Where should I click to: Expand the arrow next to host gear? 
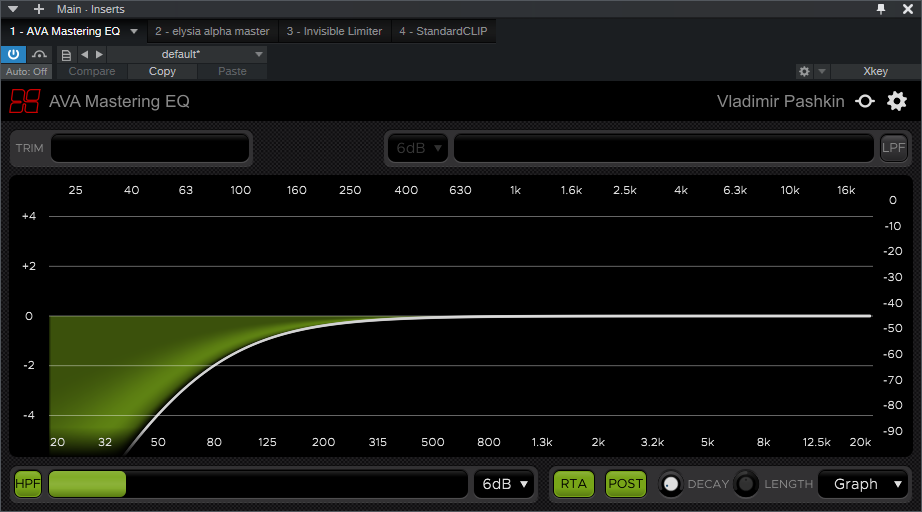[x=822, y=72]
